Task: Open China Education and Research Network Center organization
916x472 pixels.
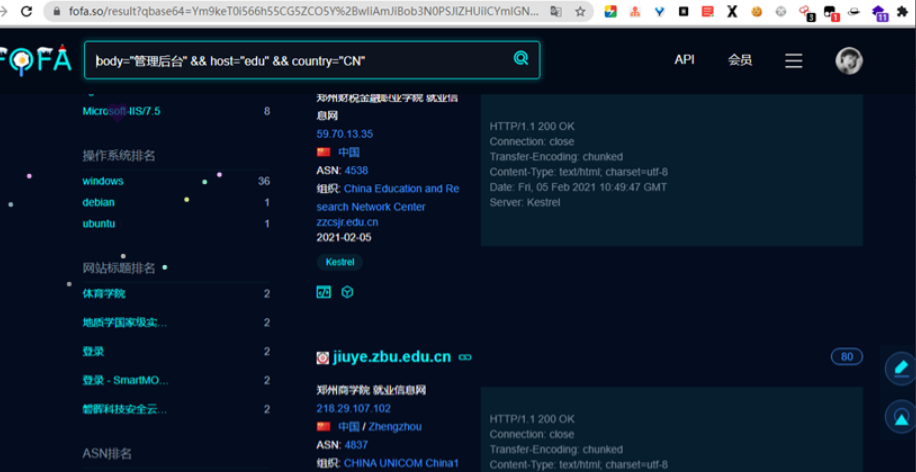Action: tap(388, 197)
